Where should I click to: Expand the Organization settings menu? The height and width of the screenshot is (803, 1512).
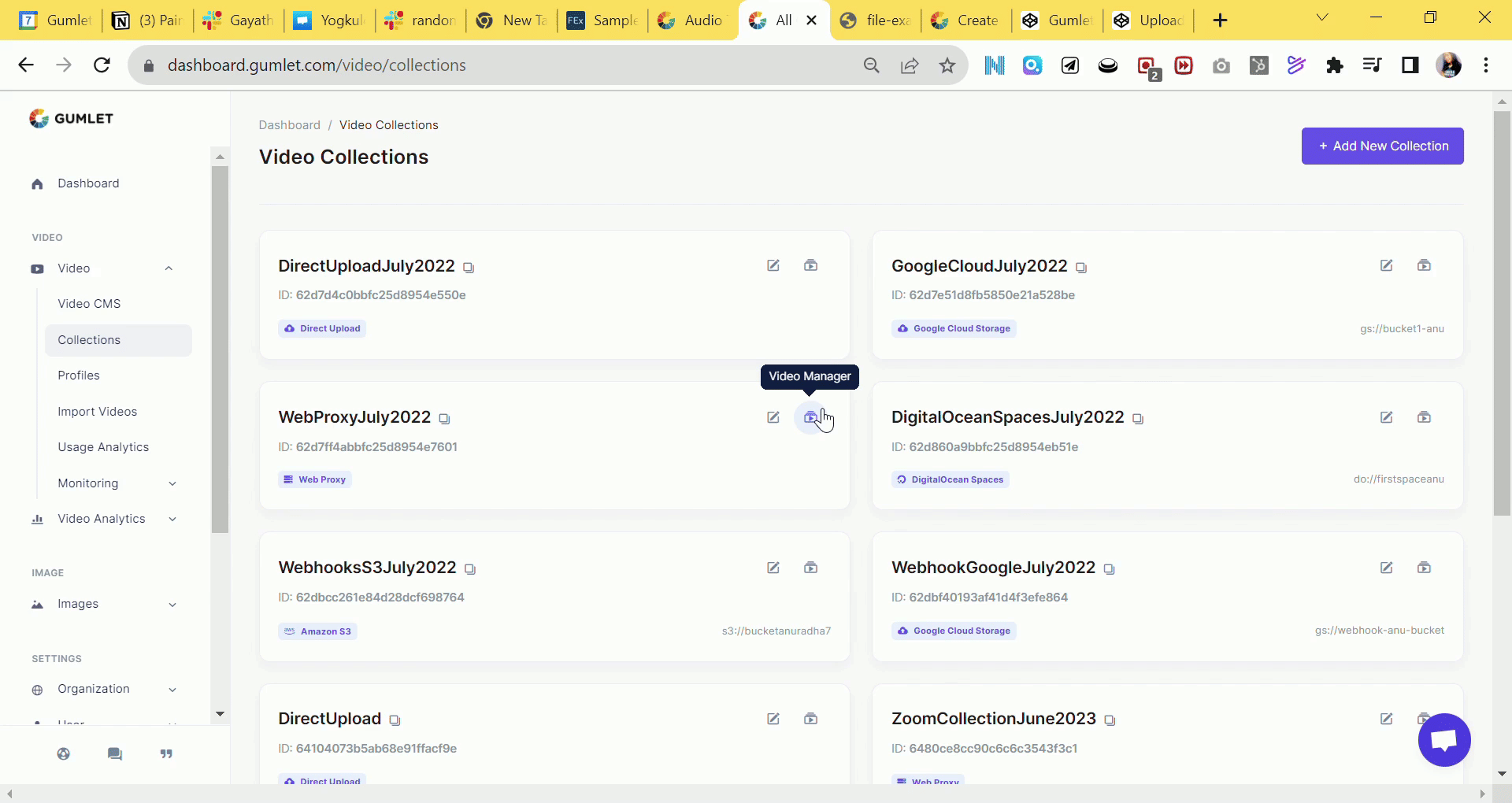(172, 690)
